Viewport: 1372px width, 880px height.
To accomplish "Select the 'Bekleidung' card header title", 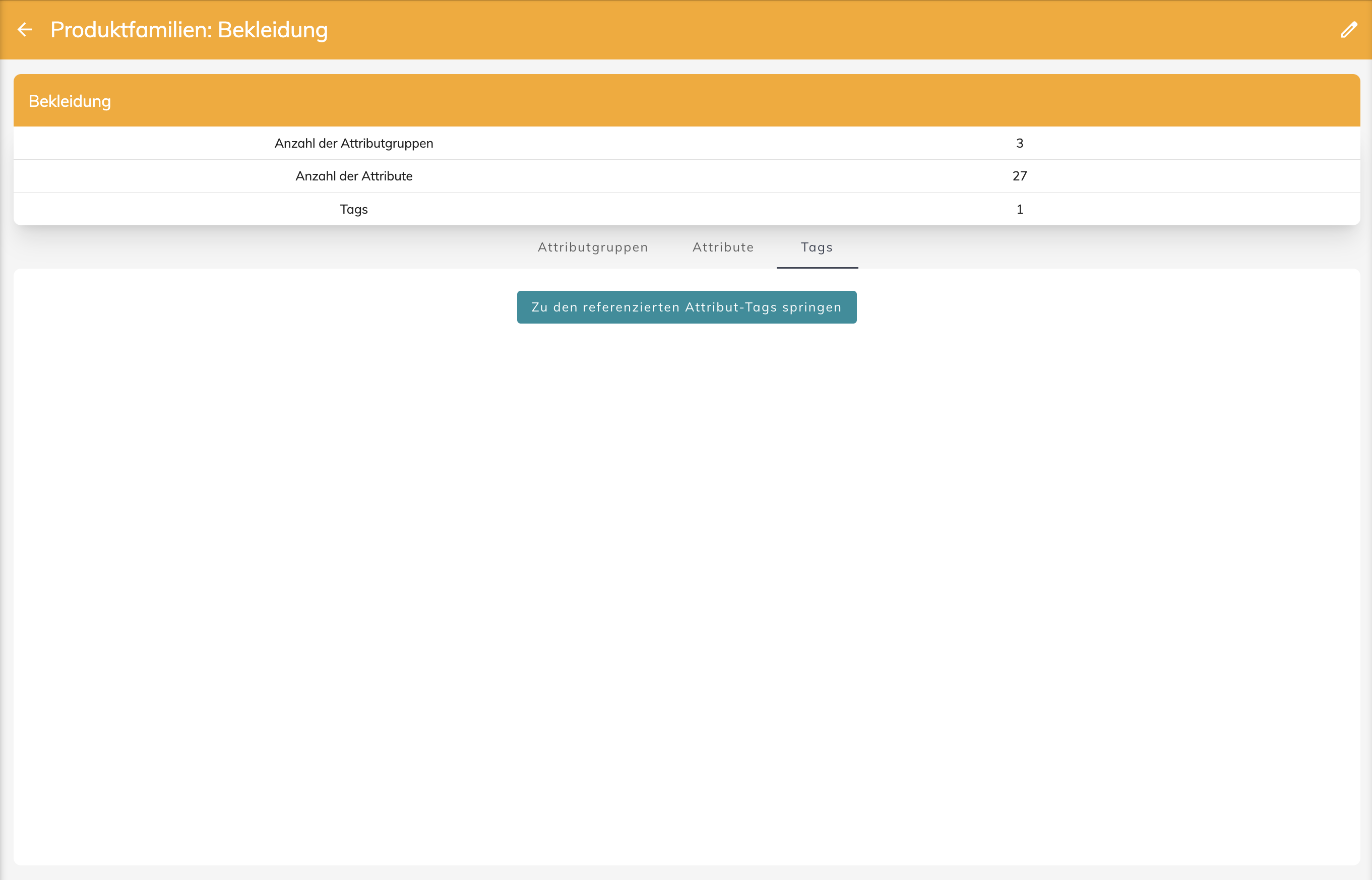I will 70,101.
